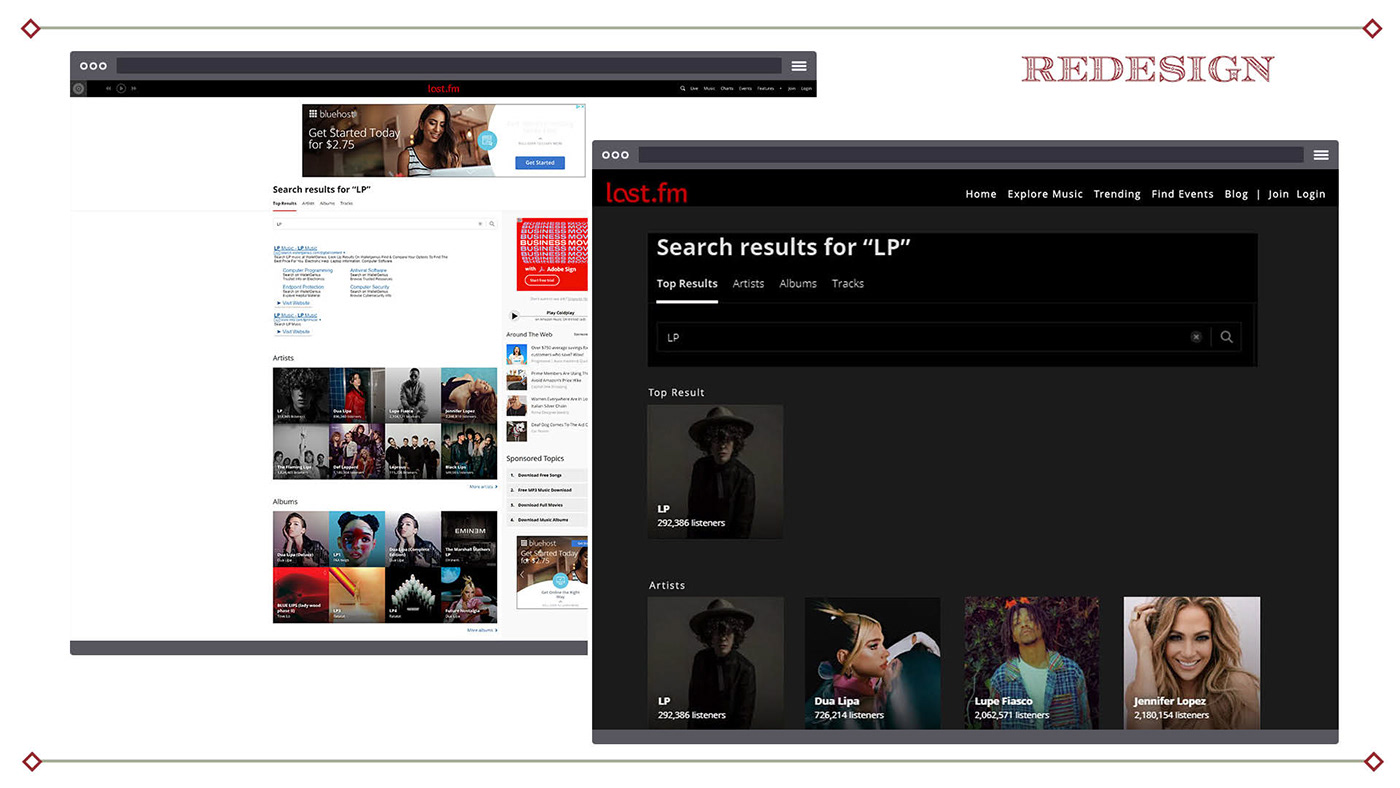Viewport: 1400px width, 788px height.
Task: Open Lupe Fiasco artist card in redesign
Action: pyautogui.click(x=1032, y=663)
